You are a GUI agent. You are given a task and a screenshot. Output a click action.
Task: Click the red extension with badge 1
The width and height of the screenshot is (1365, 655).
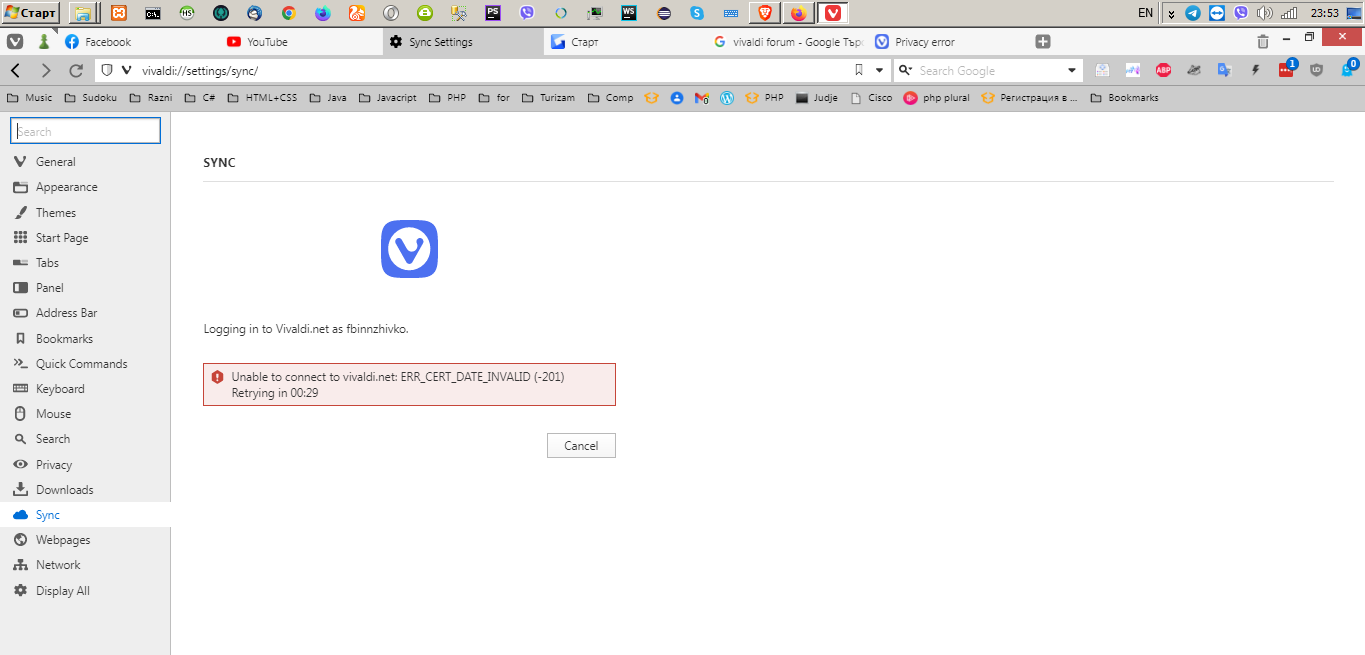(1287, 68)
